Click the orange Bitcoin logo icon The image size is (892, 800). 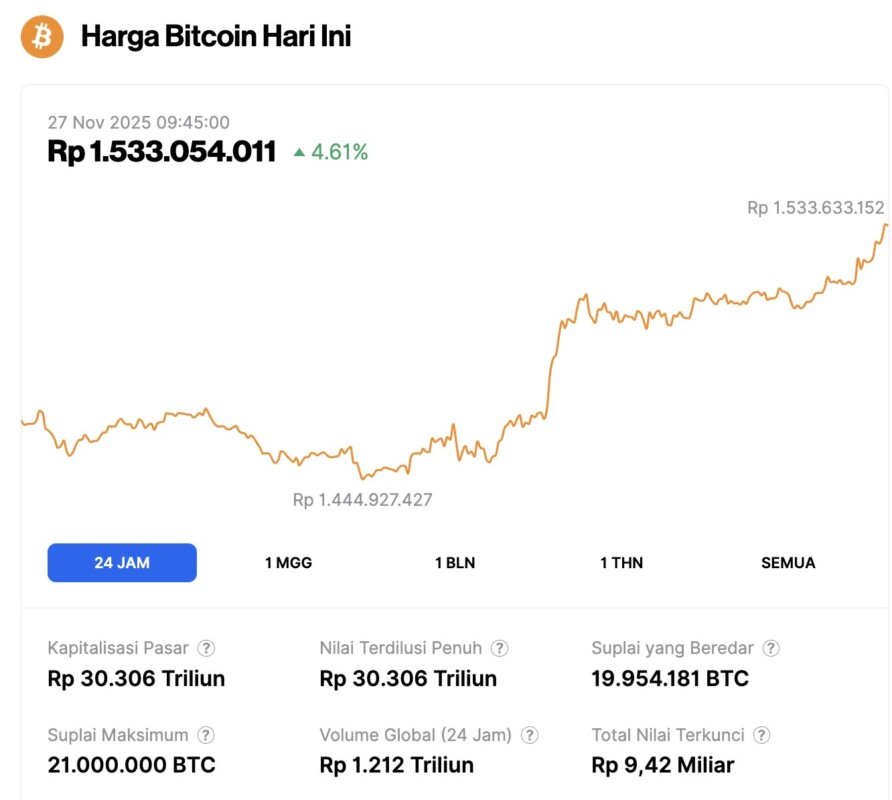click(x=42, y=37)
